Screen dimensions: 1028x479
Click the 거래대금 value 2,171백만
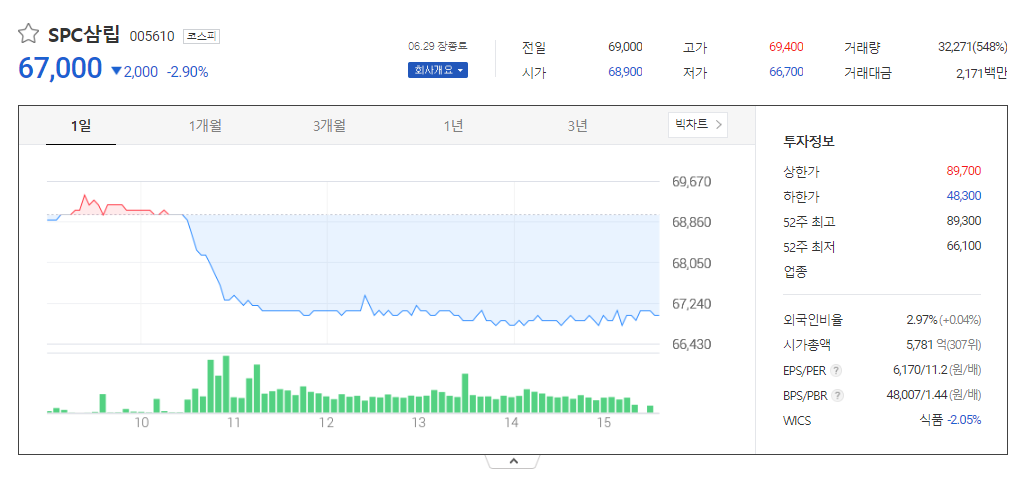pyautogui.click(x=981, y=73)
